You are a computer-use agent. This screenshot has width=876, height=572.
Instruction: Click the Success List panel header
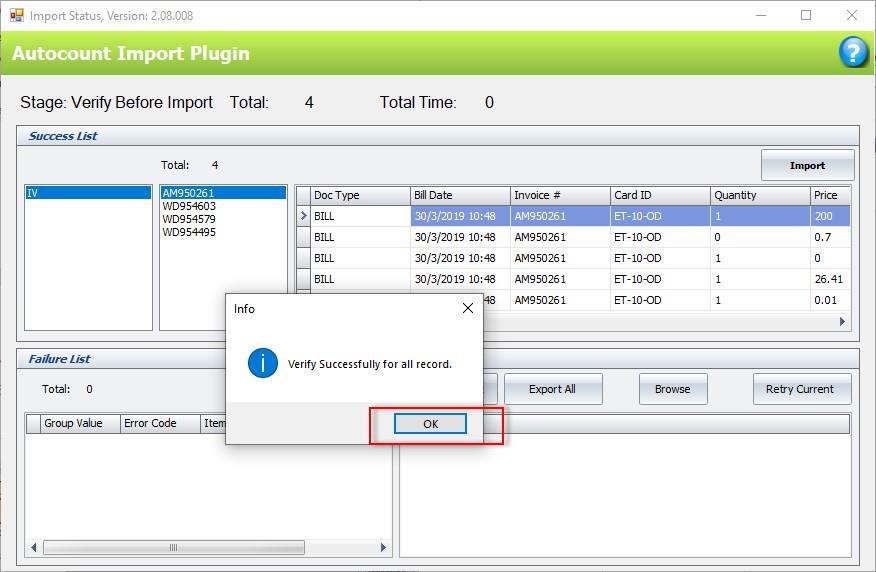(x=438, y=136)
